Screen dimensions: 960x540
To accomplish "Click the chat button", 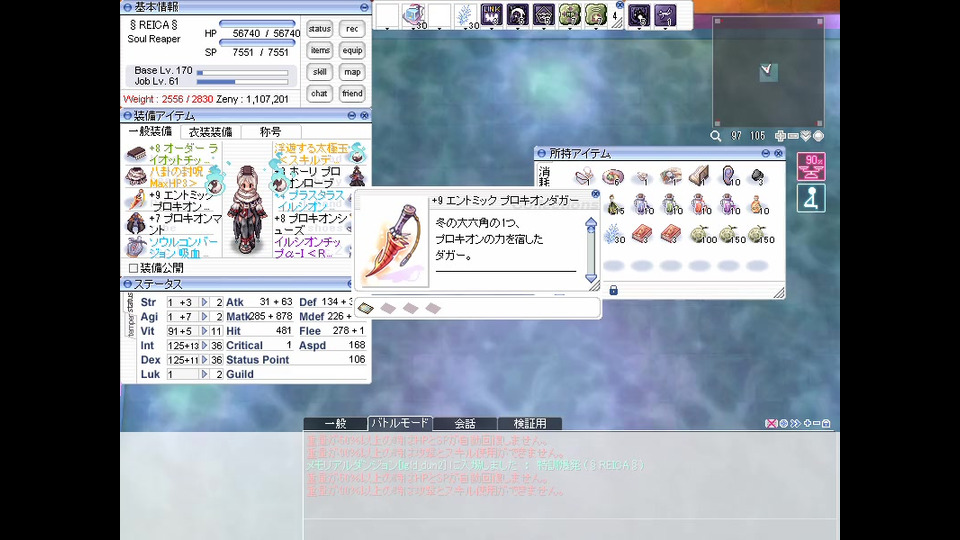I will click(x=320, y=93).
